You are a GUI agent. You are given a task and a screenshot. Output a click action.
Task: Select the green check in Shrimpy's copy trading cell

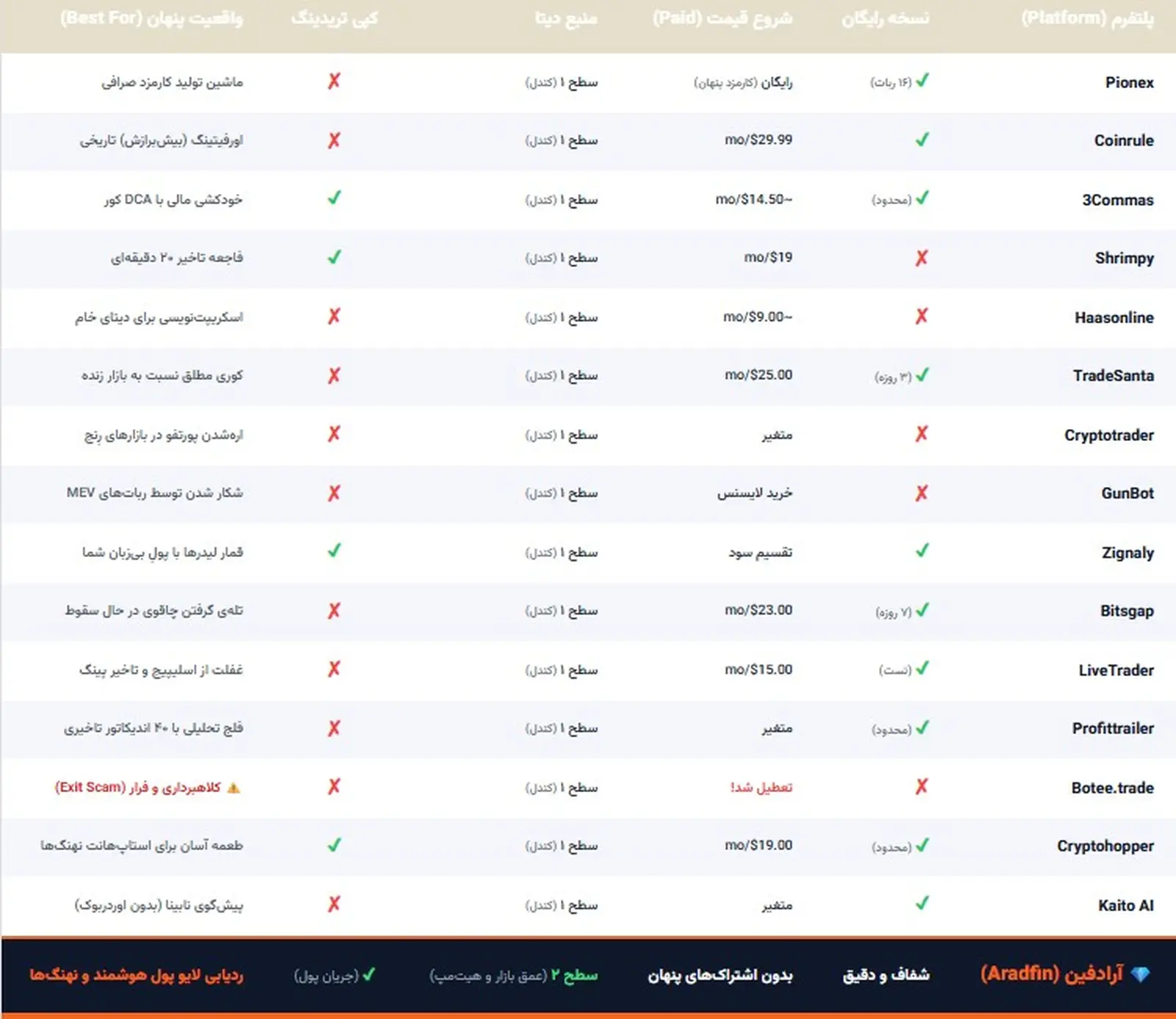point(334,256)
